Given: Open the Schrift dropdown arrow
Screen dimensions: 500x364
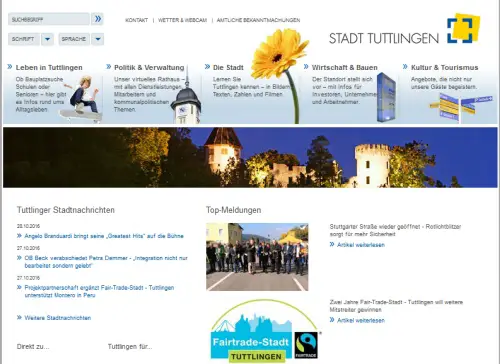Looking at the screenshot, I should (x=48, y=39).
